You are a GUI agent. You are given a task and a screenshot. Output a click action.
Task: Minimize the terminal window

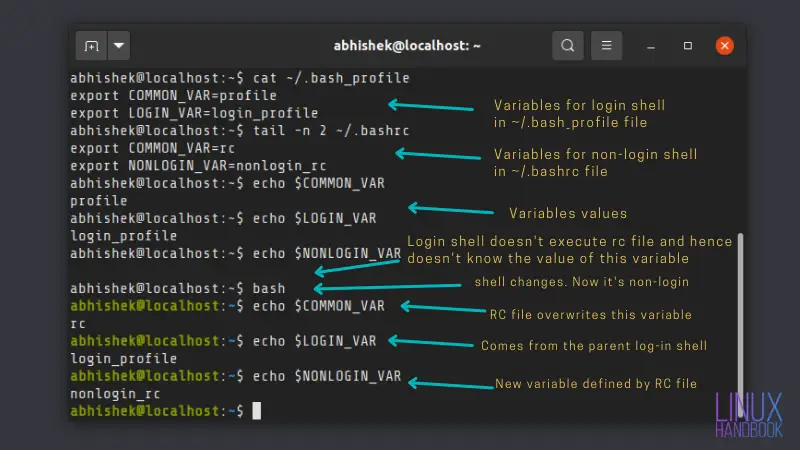click(651, 46)
